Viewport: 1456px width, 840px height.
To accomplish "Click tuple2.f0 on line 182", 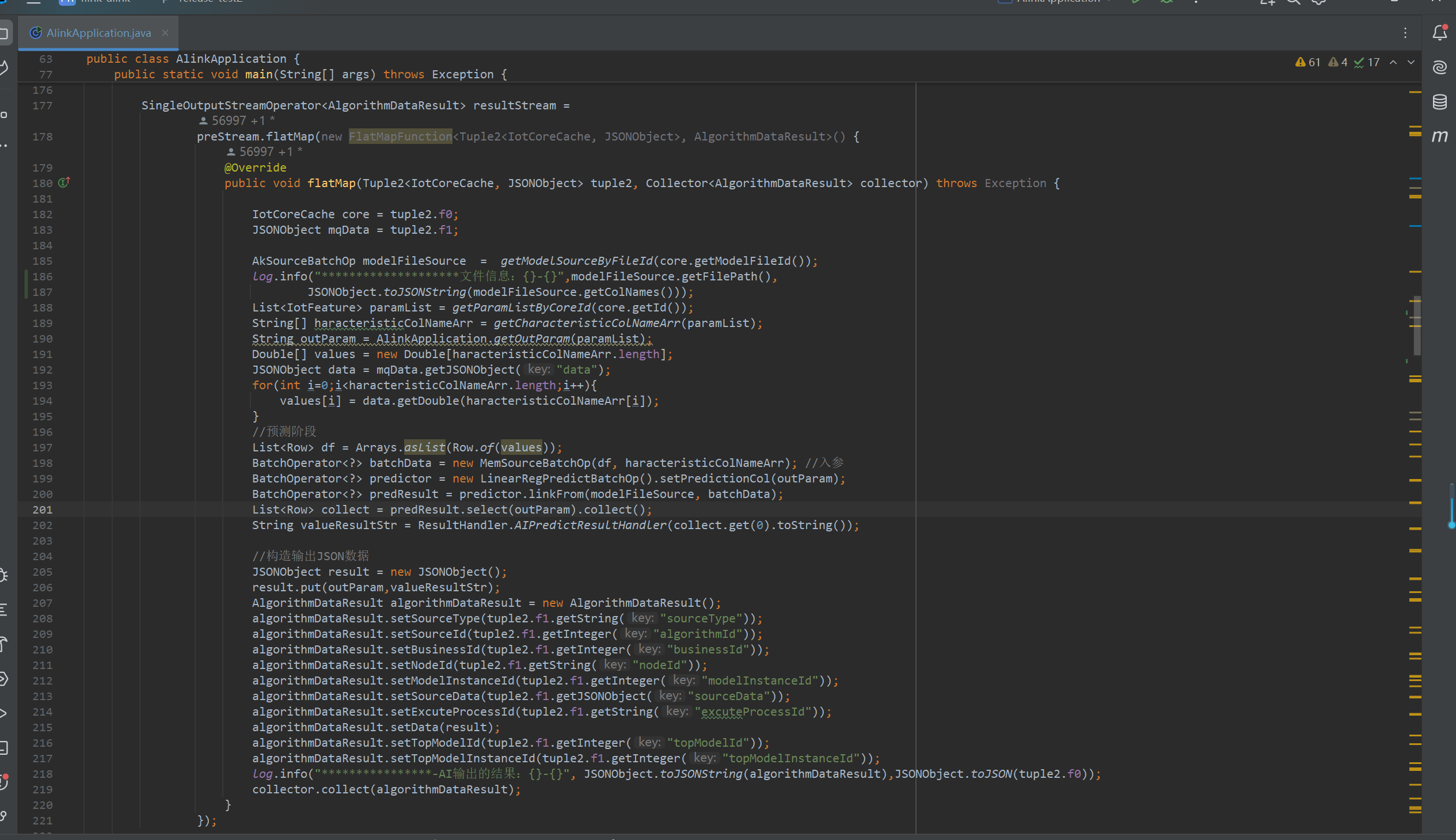I will point(421,215).
